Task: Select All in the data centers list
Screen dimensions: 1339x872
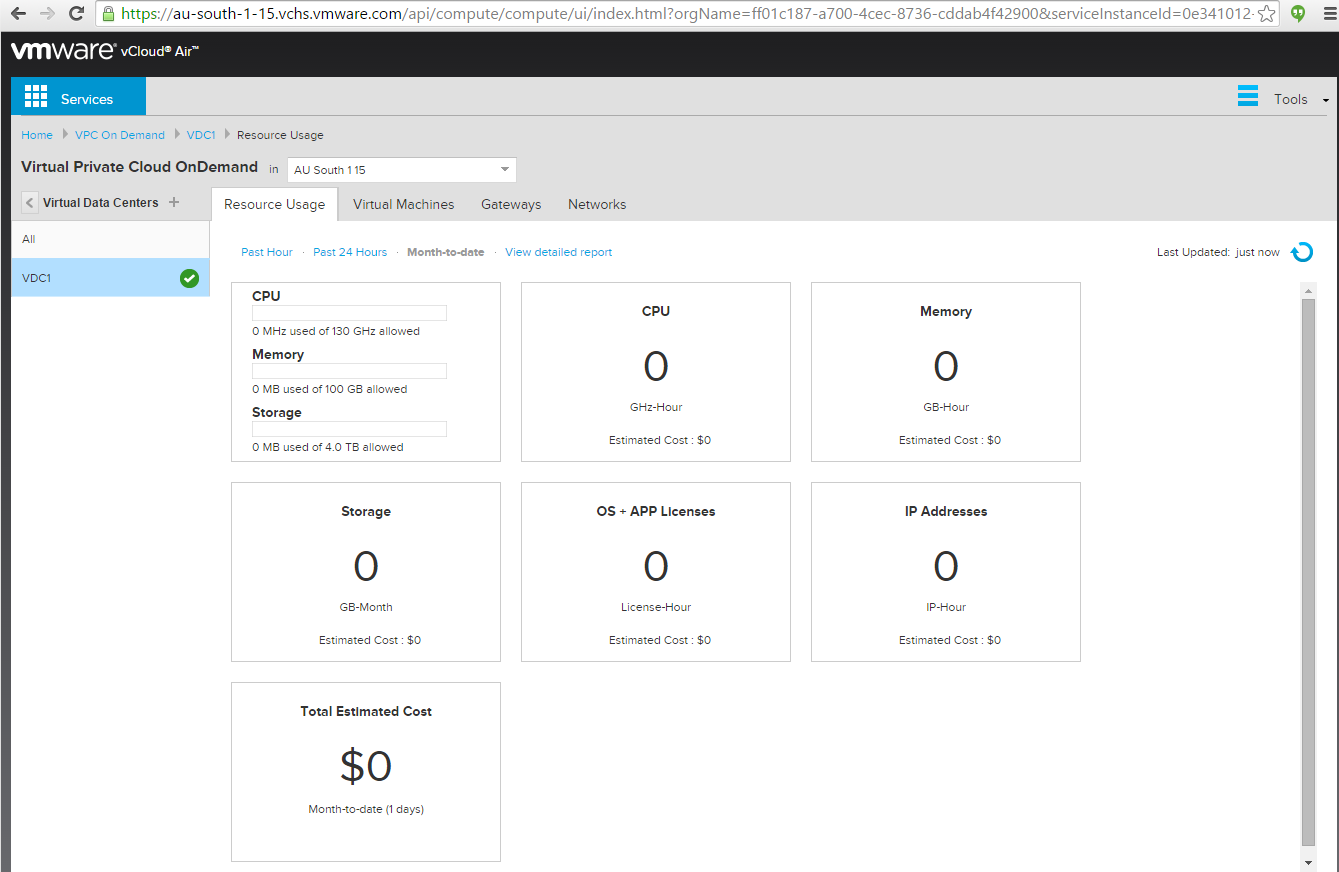Action: [111, 239]
